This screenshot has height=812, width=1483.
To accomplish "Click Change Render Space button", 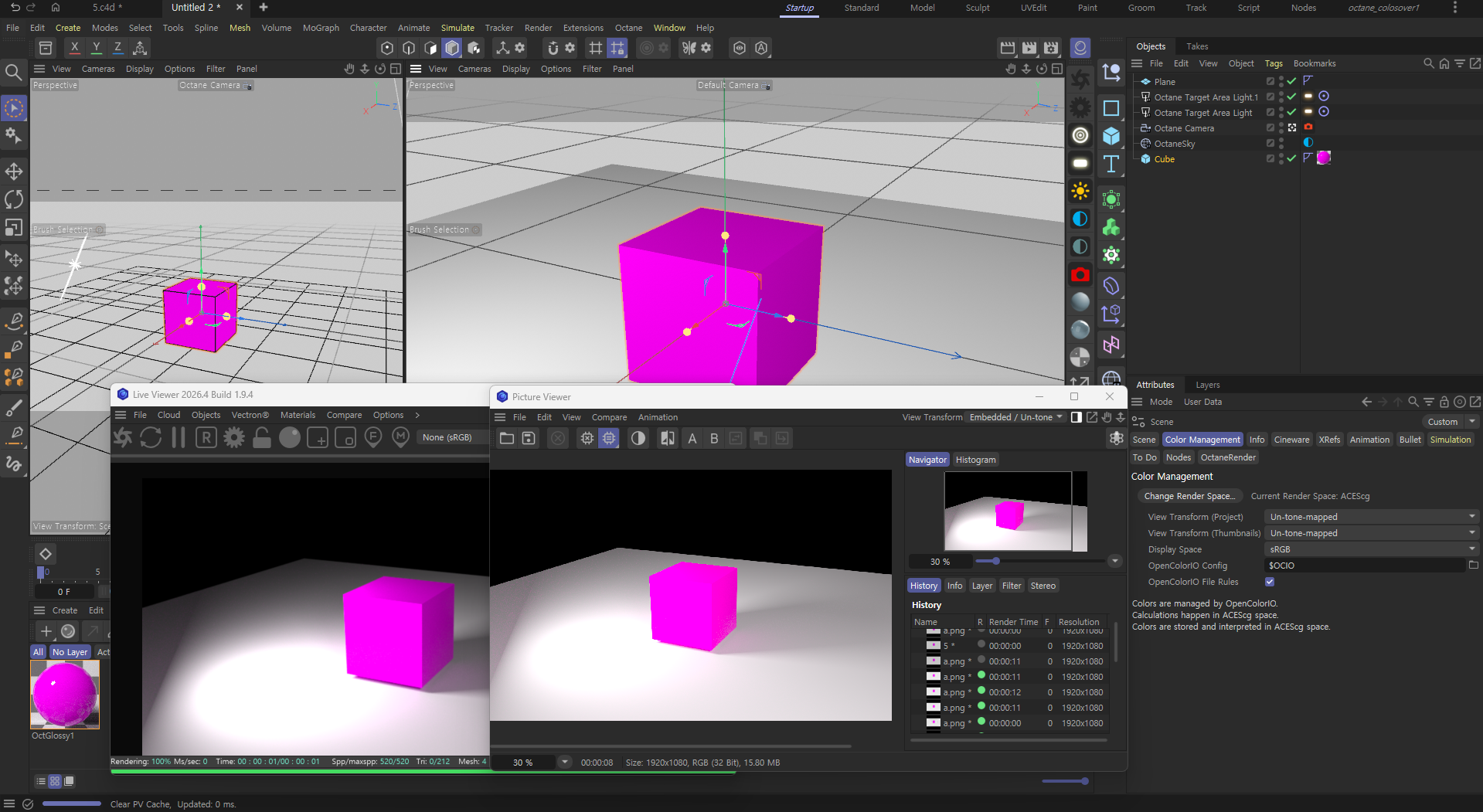I will tap(1189, 496).
